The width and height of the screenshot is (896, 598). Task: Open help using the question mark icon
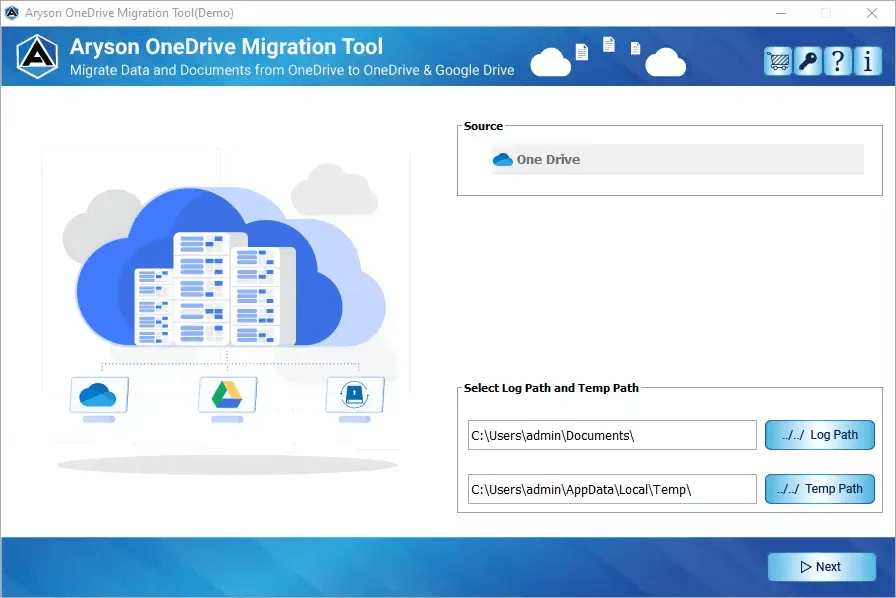coord(838,61)
